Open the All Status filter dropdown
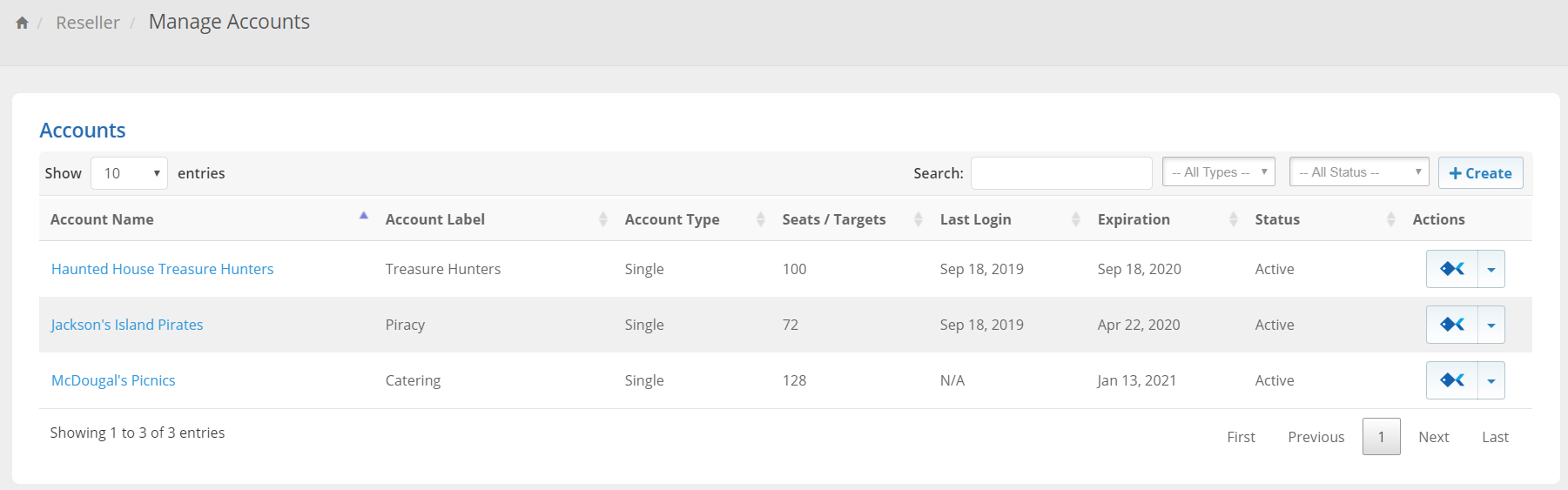 [x=1358, y=172]
